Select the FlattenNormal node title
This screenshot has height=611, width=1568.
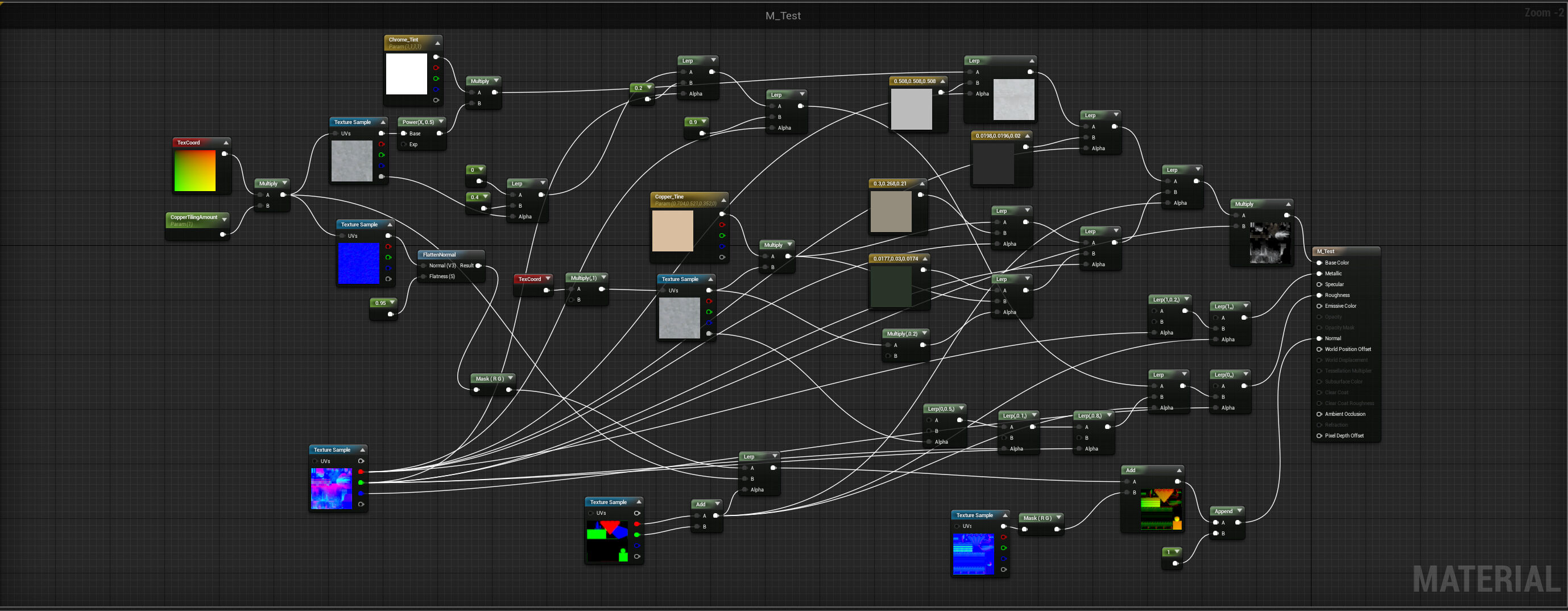439,255
